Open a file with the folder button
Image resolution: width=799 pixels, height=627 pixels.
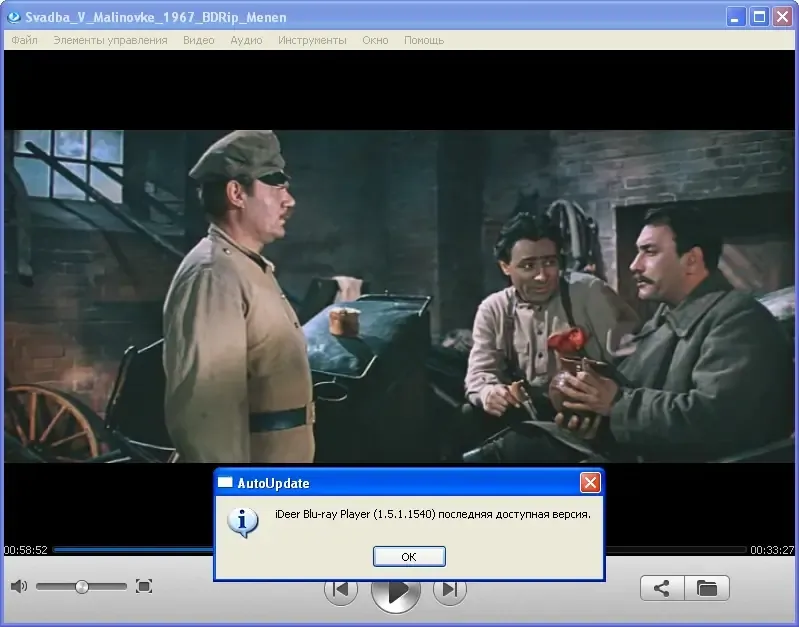[707, 588]
